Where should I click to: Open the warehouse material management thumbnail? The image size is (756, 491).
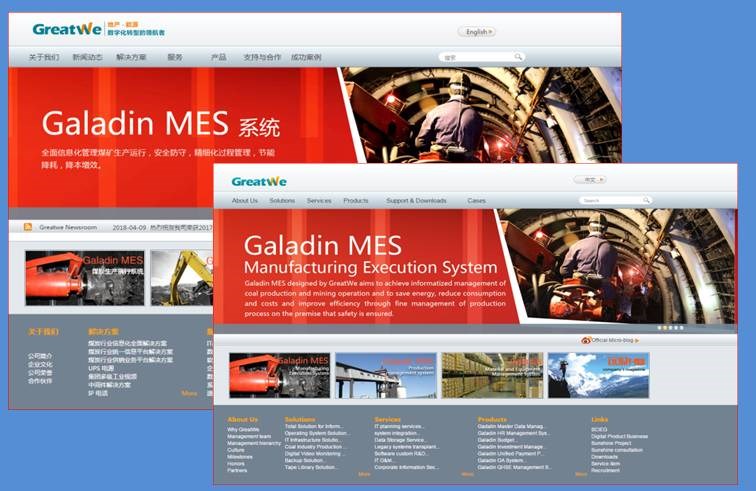point(492,375)
